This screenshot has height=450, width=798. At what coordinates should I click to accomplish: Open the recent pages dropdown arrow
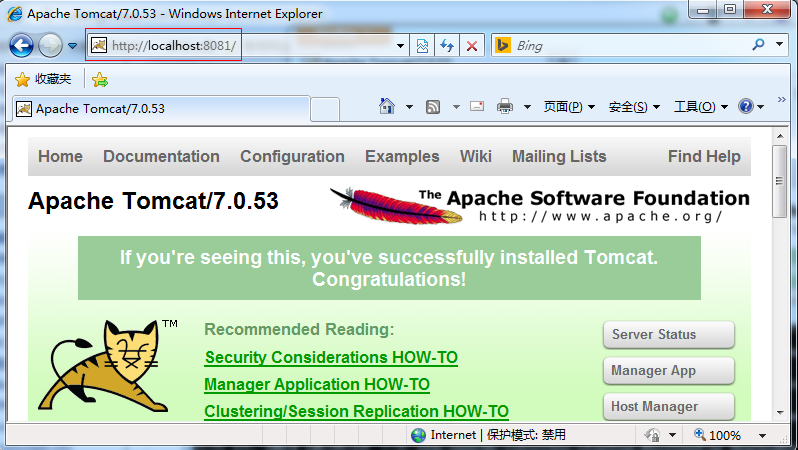click(x=72, y=46)
